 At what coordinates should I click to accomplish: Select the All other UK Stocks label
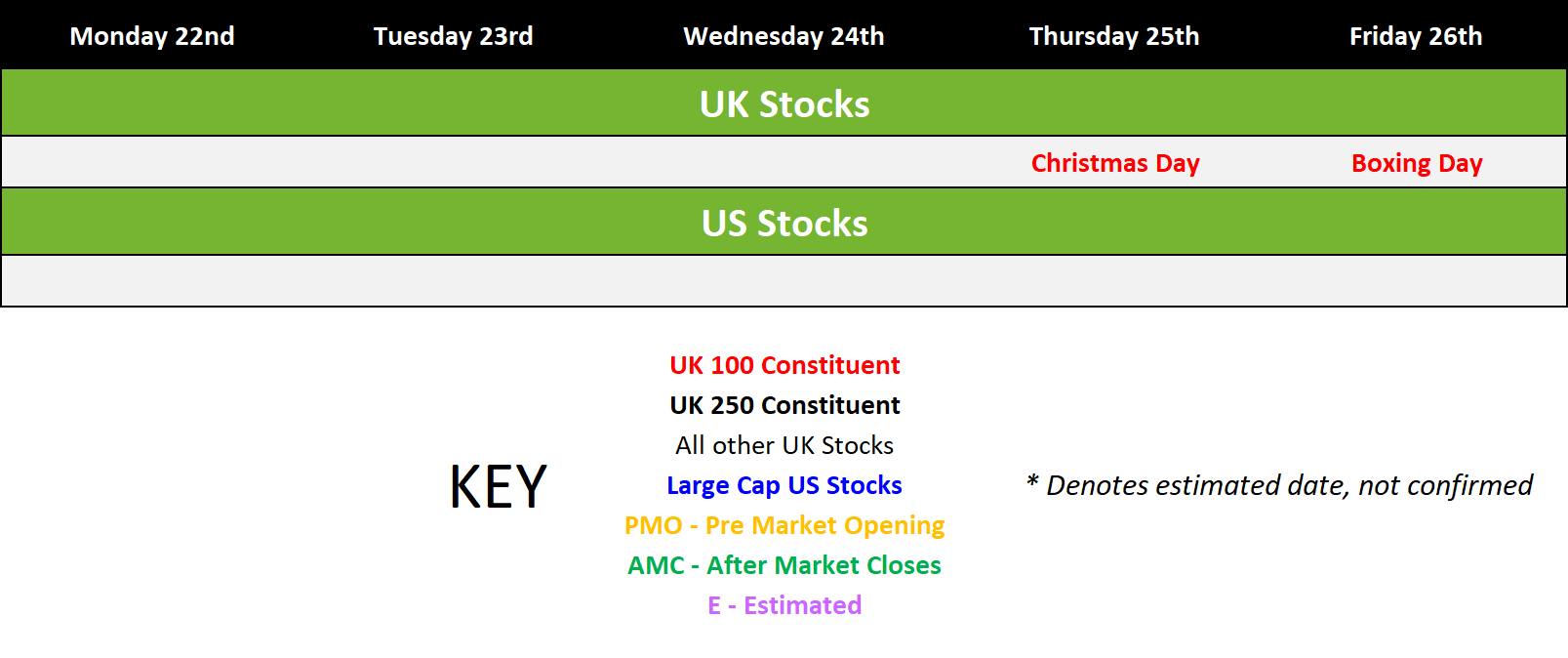click(x=784, y=445)
